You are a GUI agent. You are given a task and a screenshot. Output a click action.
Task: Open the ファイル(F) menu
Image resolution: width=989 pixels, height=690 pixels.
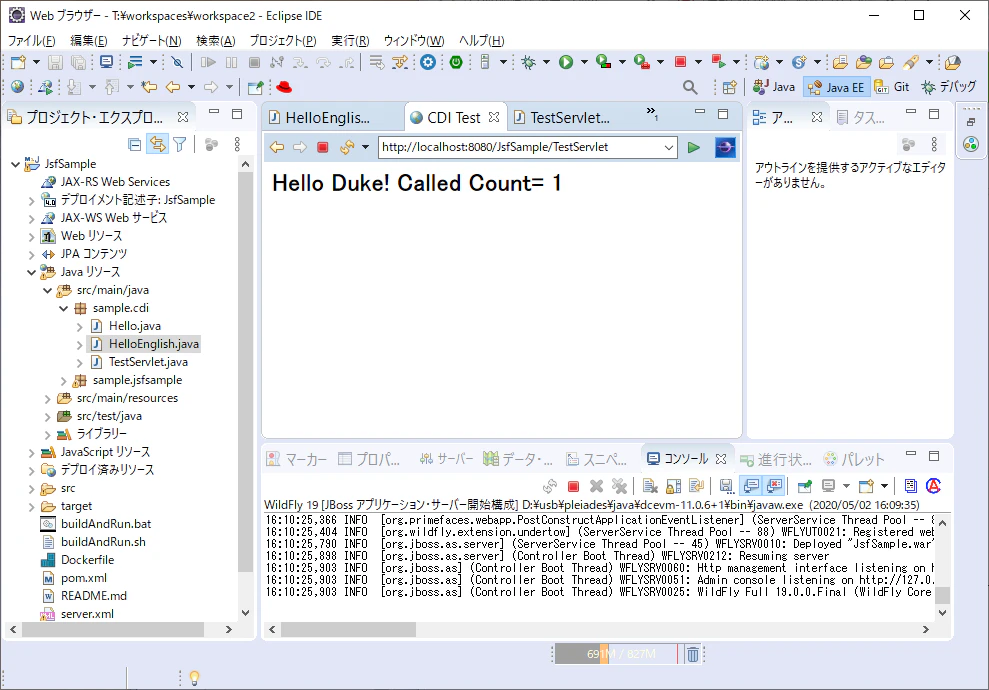coord(32,41)
